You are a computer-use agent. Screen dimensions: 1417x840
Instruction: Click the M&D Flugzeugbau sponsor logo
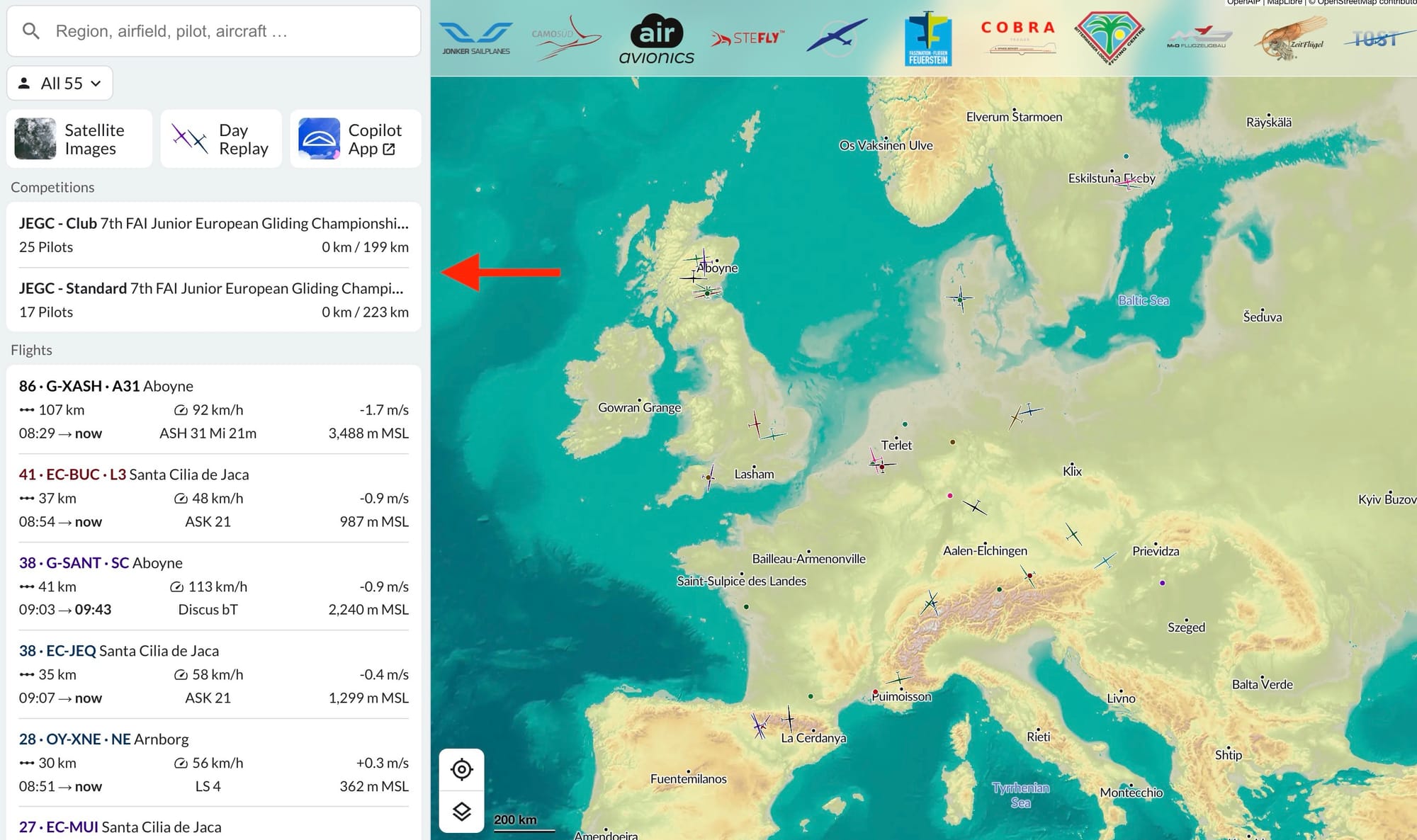(x=1199, y=38)
